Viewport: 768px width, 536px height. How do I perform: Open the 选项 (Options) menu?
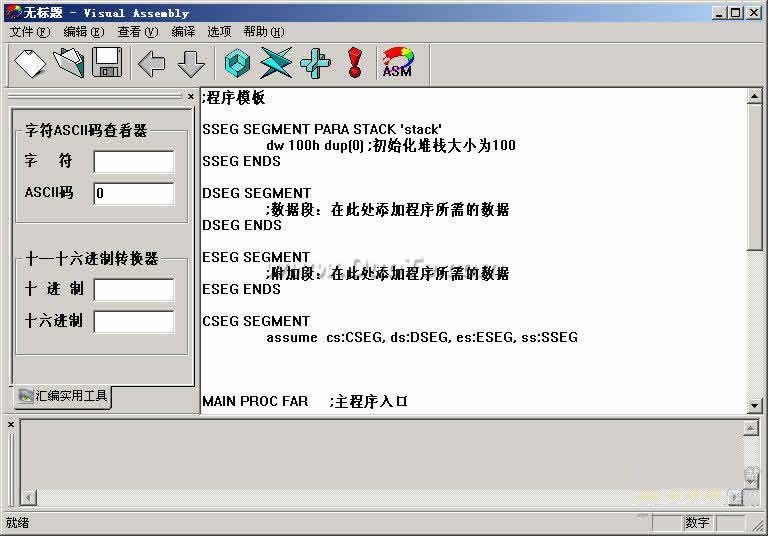coord(219,32)
